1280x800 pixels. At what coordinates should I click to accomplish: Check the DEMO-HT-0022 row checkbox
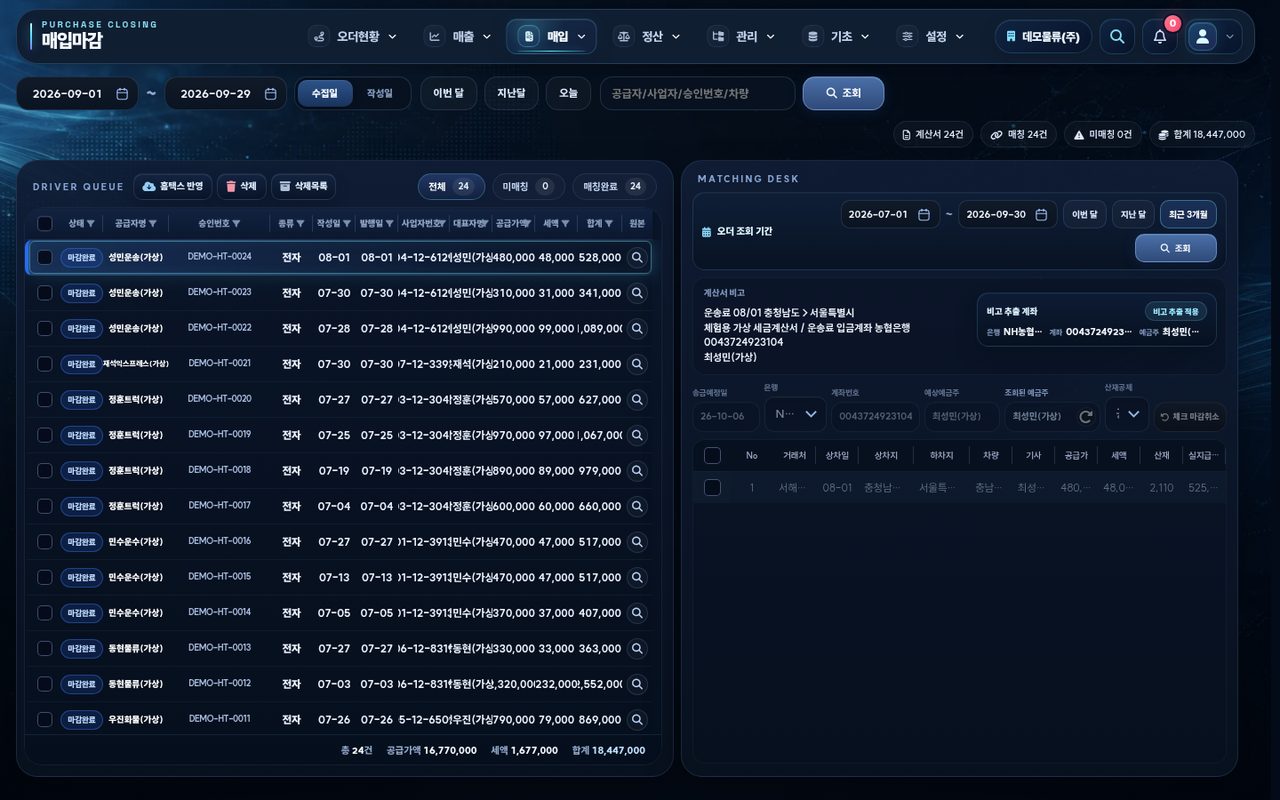click(45, 329)
